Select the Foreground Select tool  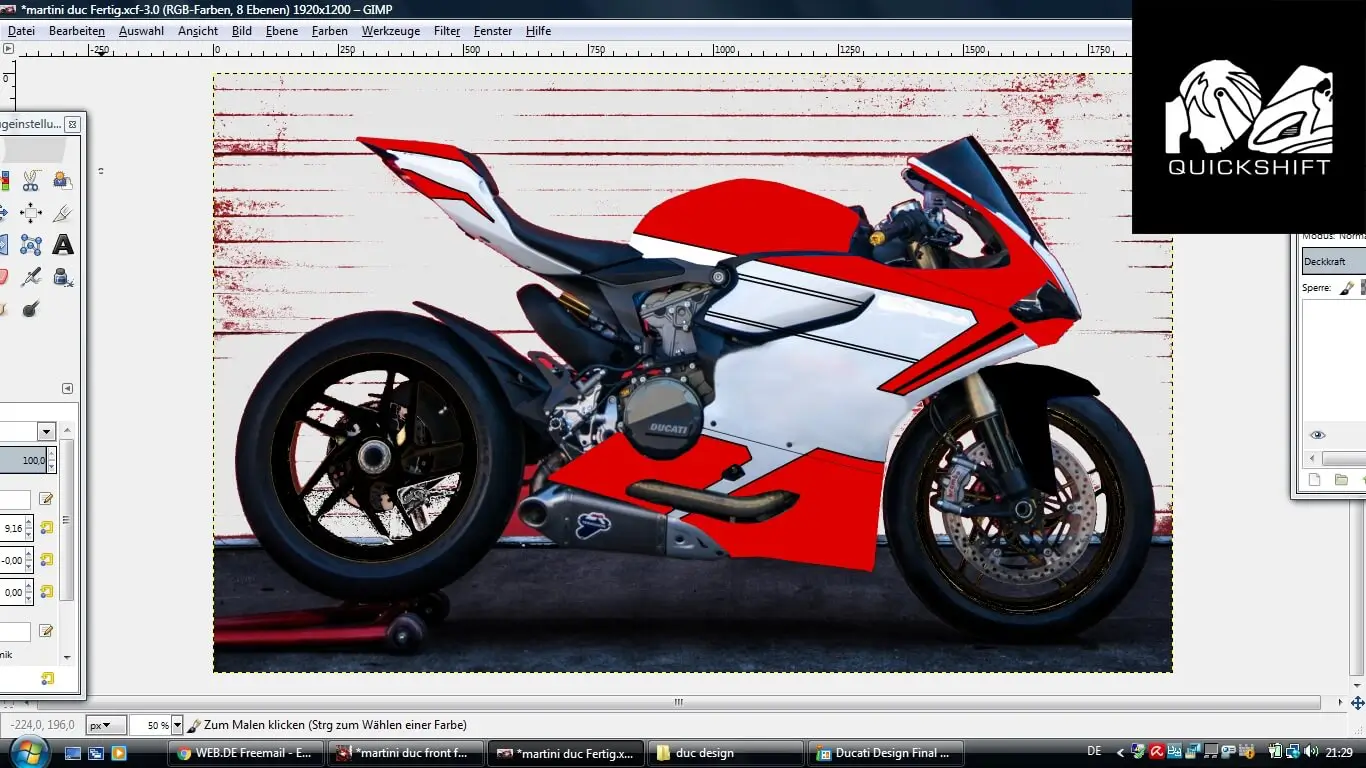tap(62, 181)
